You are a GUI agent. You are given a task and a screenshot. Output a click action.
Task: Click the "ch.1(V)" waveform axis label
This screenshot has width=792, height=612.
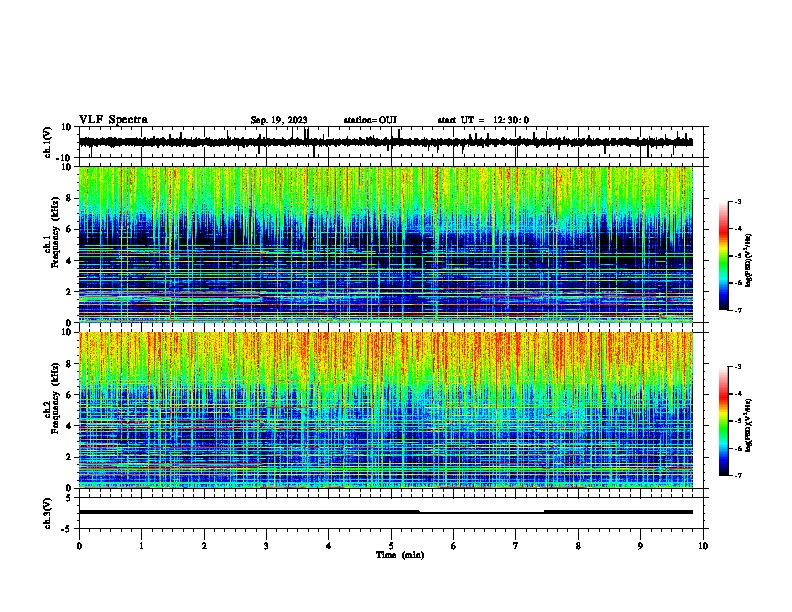click(x=48, y=142)
